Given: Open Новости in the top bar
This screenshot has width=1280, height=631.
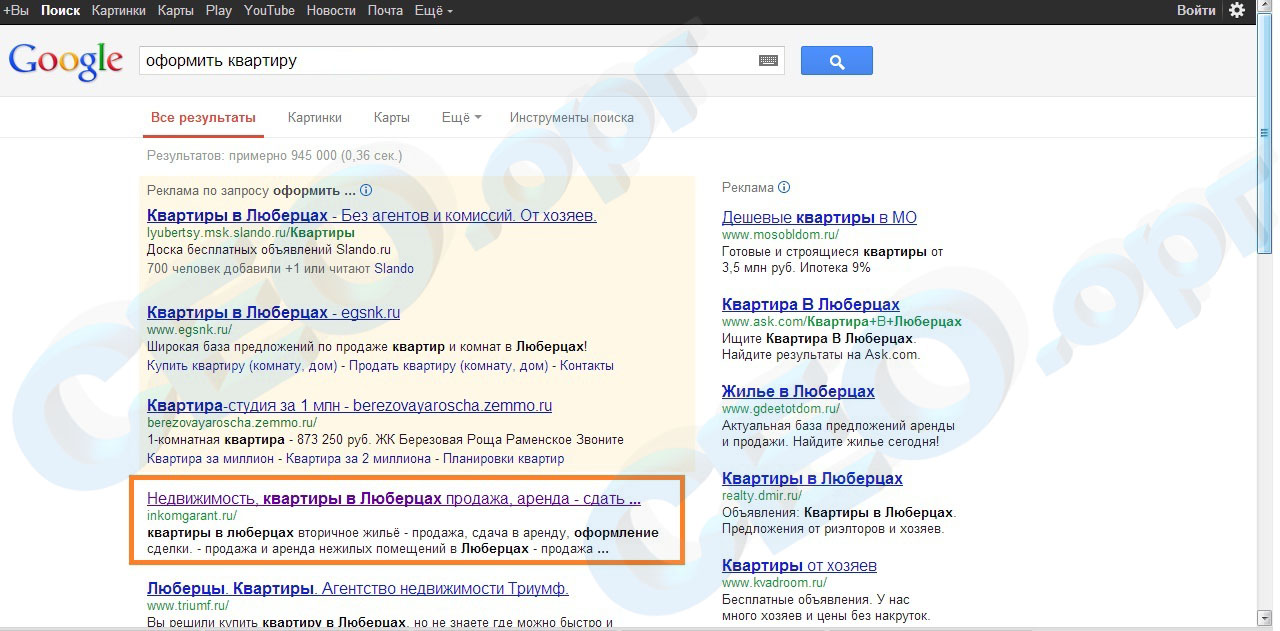Looking at the screenshot, I should (x=331, y=10).
